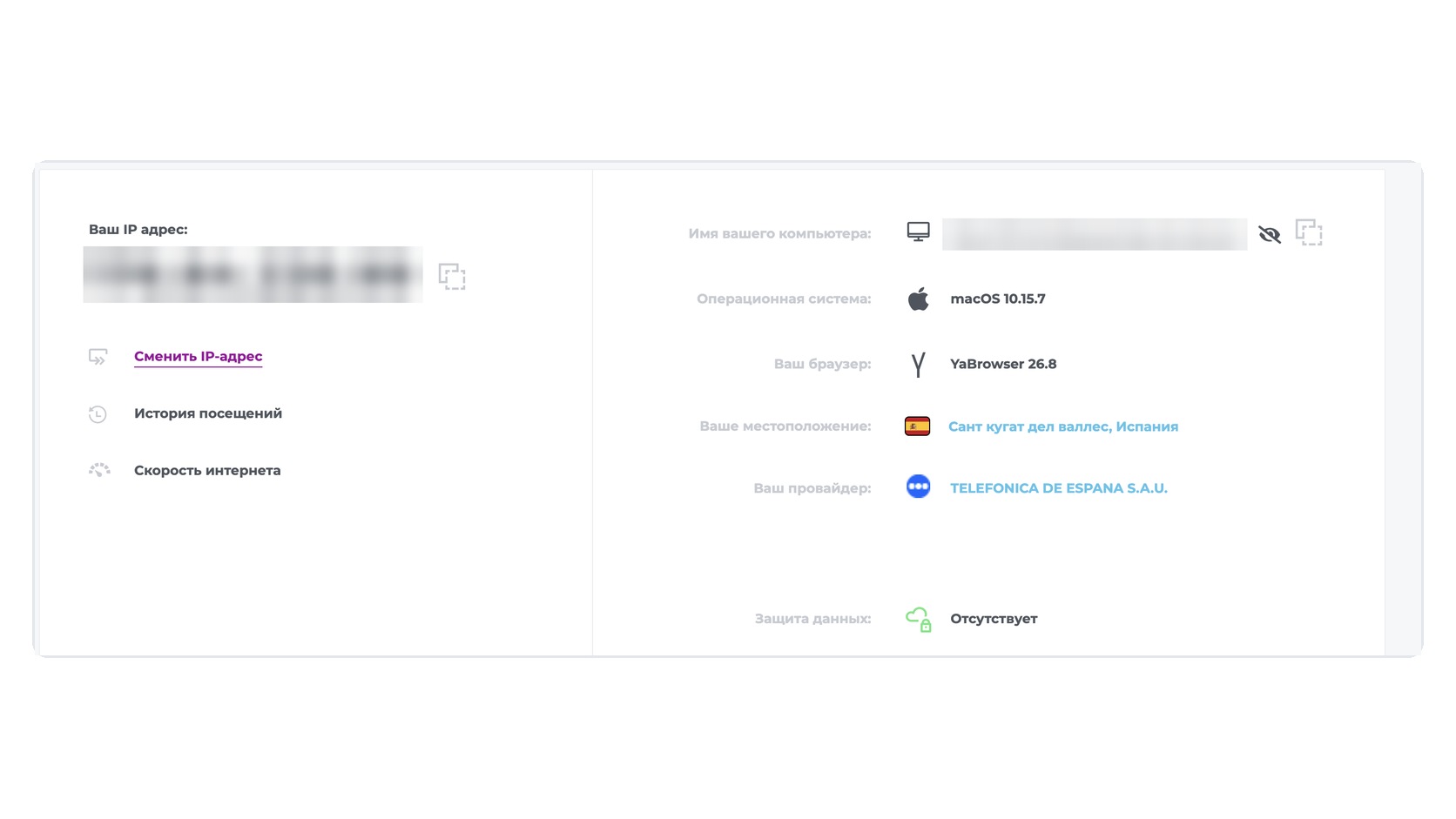Open Скорость интернета

coord(207,471)
